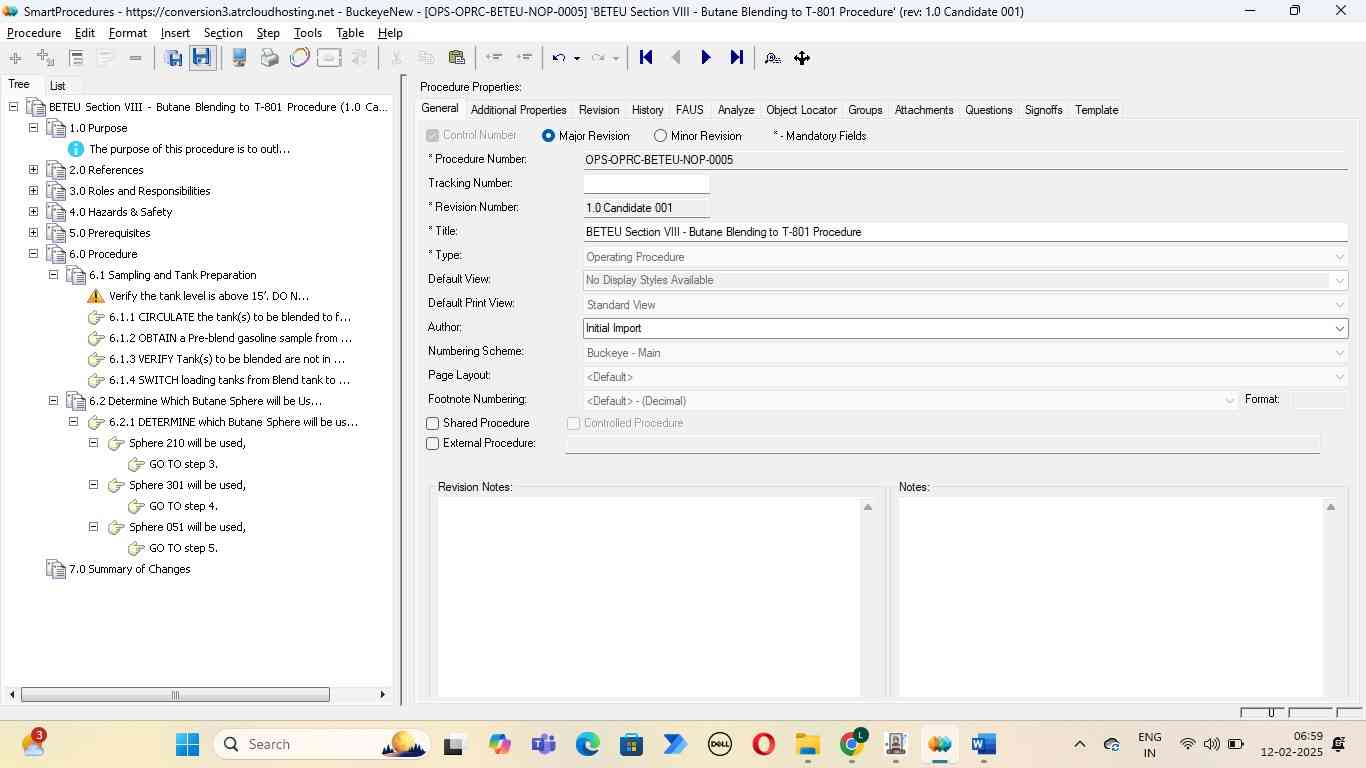Open the Format menu
The height and width of the screenshot is (768, 1366).
[x=128, y=33]
